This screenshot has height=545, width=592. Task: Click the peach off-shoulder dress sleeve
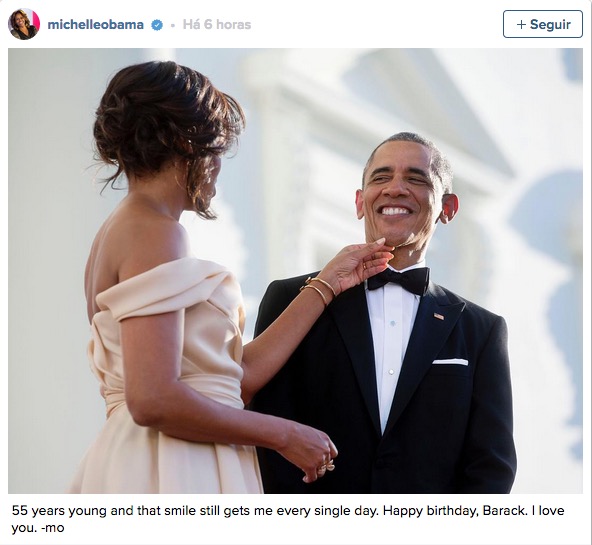tap(162, 289)
